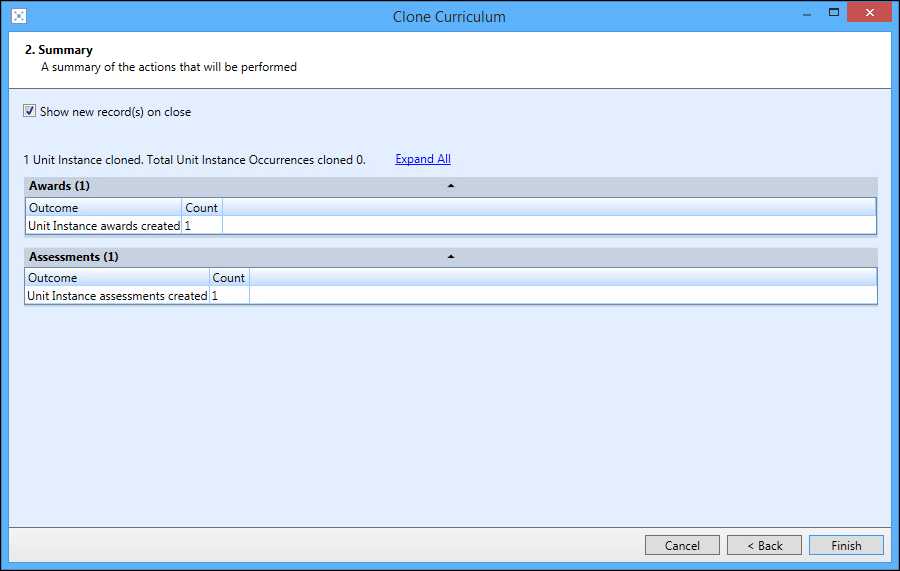Collapse the Assessments (1) section arrow
The image size is (900, 571).
(451, 257)
